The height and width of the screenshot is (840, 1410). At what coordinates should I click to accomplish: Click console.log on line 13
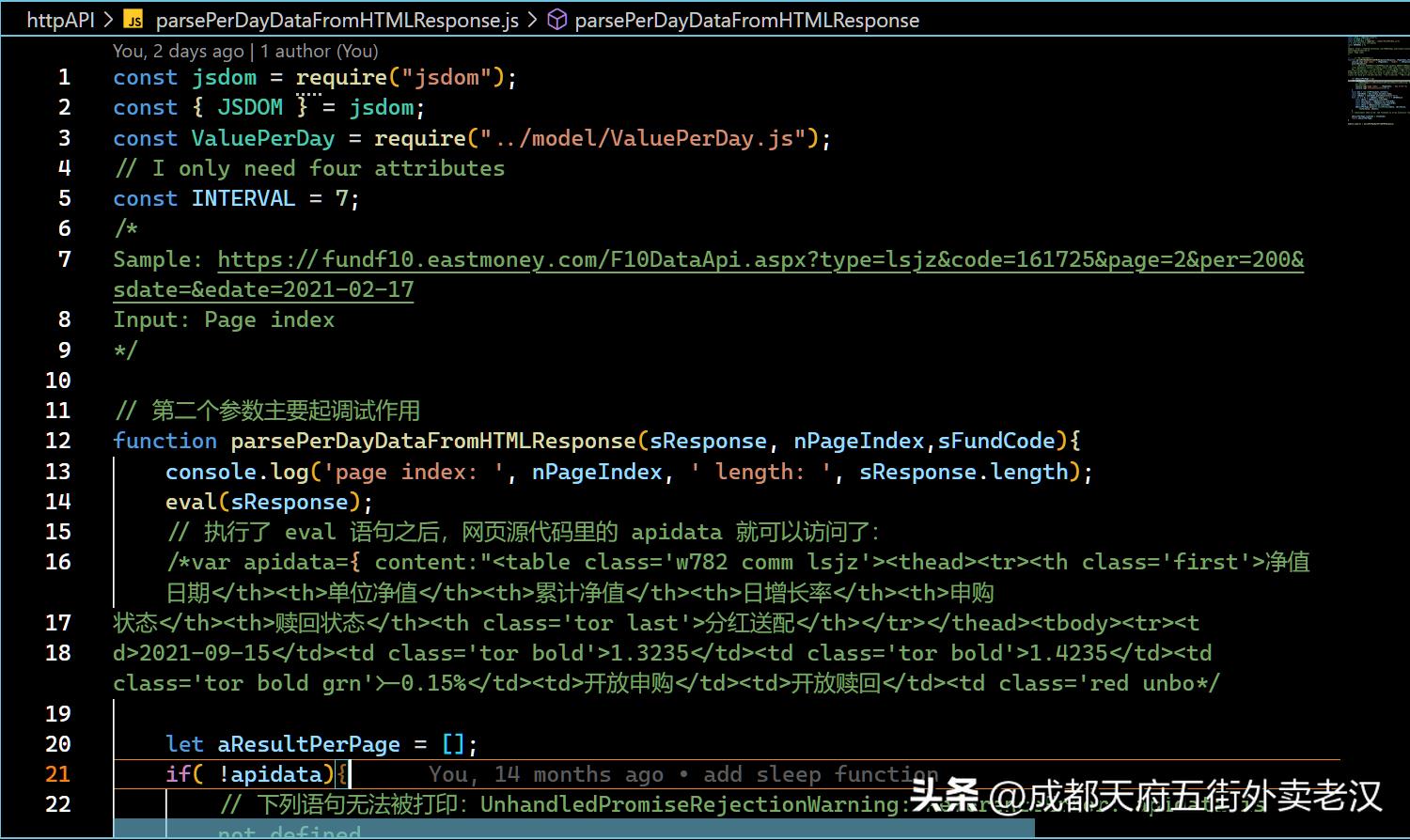[237, 472]
